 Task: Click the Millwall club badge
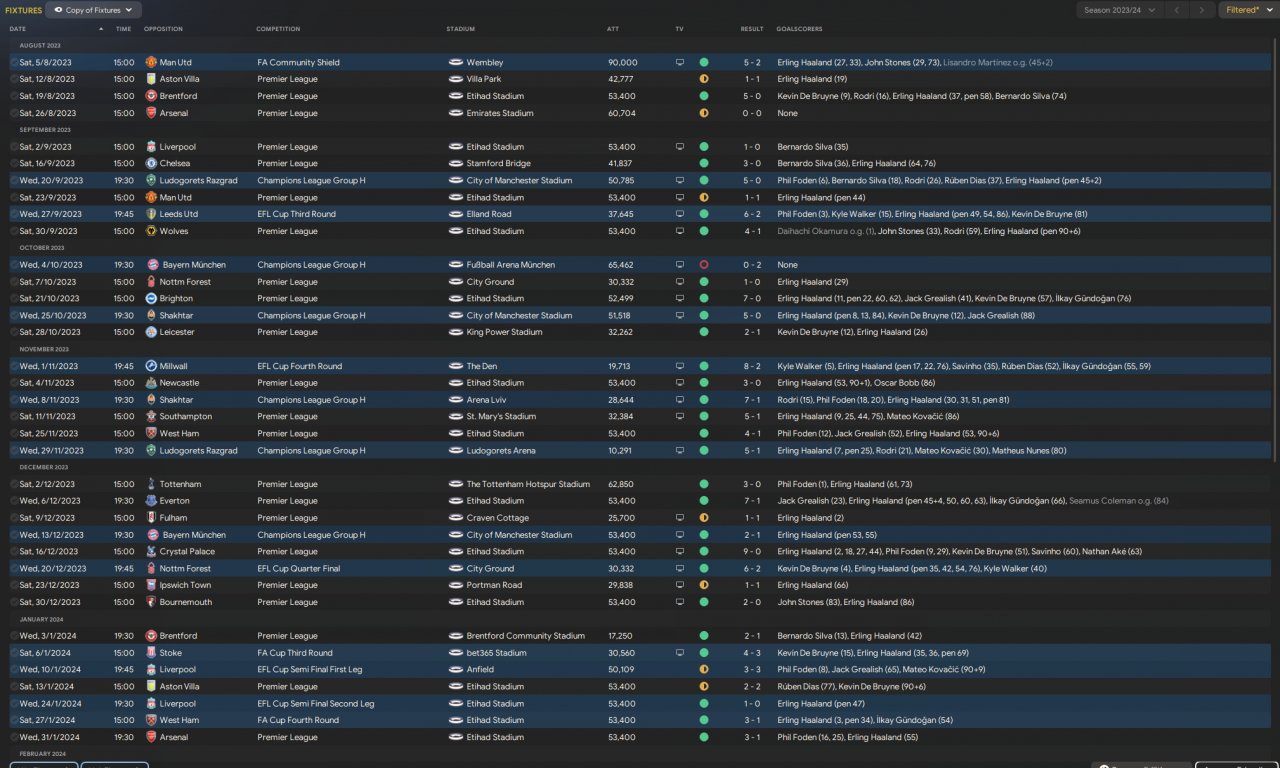coord(151,366)
